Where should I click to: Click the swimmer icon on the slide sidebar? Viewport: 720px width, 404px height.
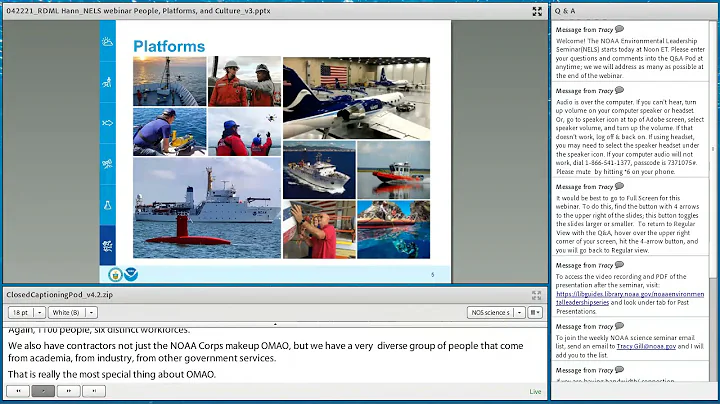click(x=107, y=83)
